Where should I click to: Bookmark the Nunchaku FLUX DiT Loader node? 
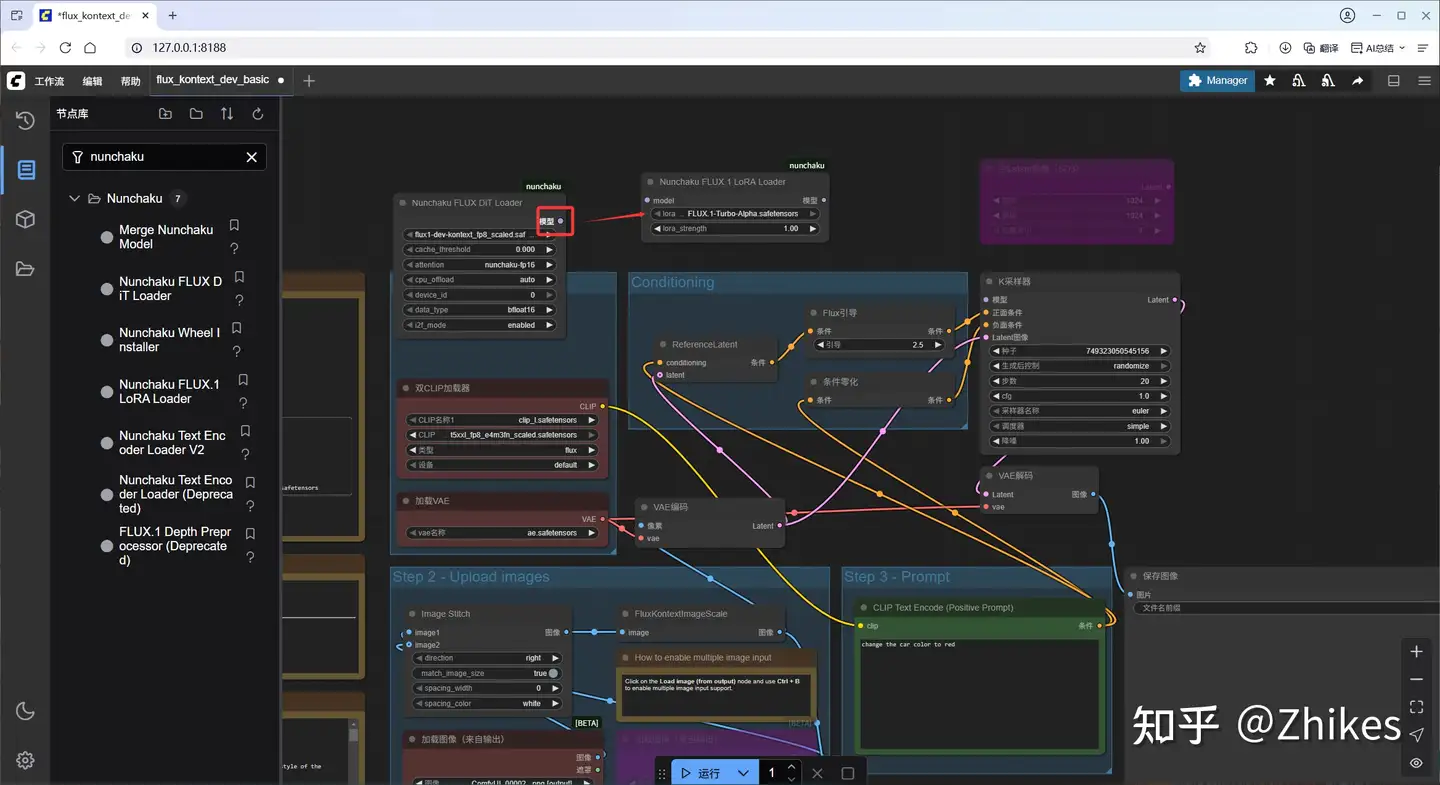coord(239,277)
